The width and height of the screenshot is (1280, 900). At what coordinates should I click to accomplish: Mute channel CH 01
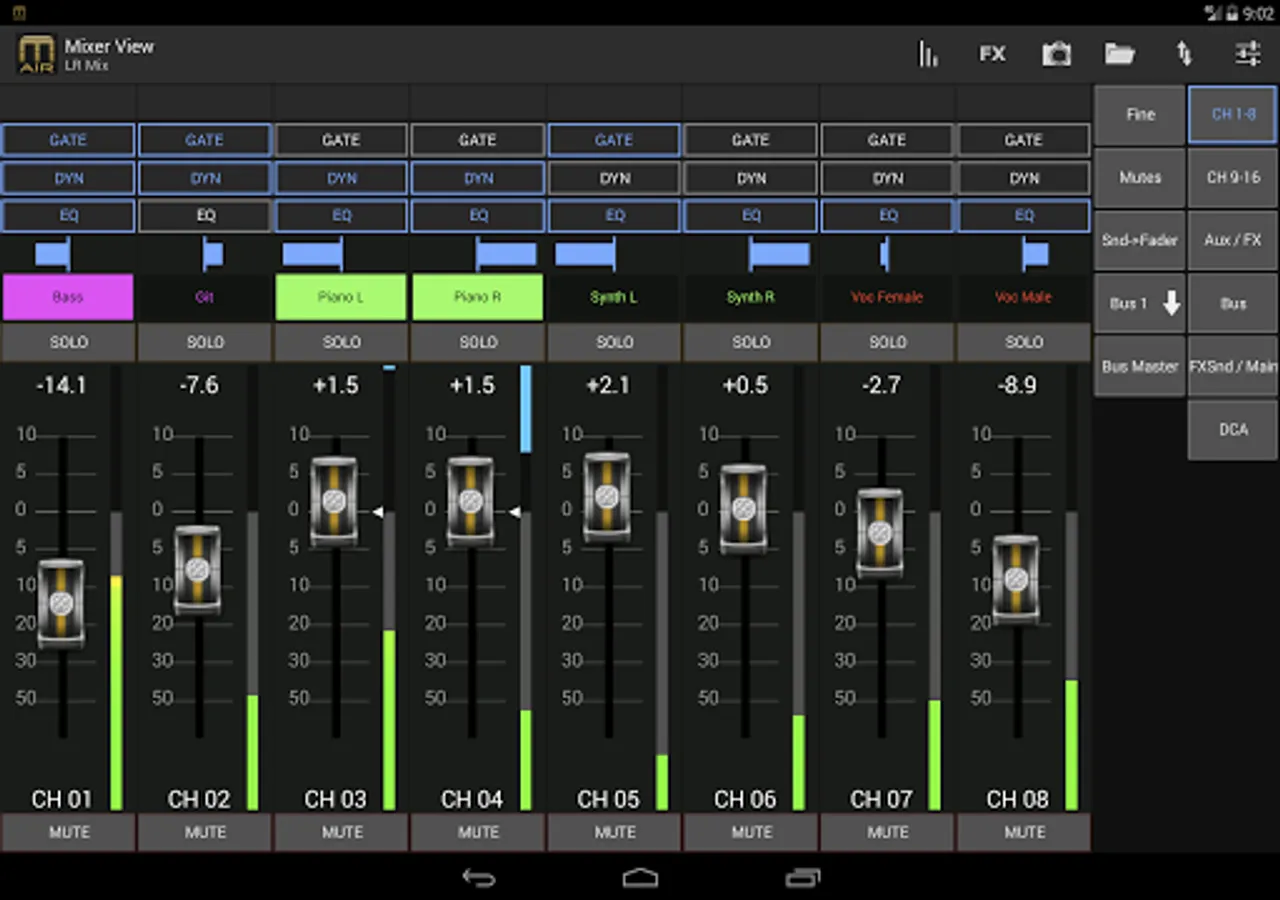tap(69, 832)
